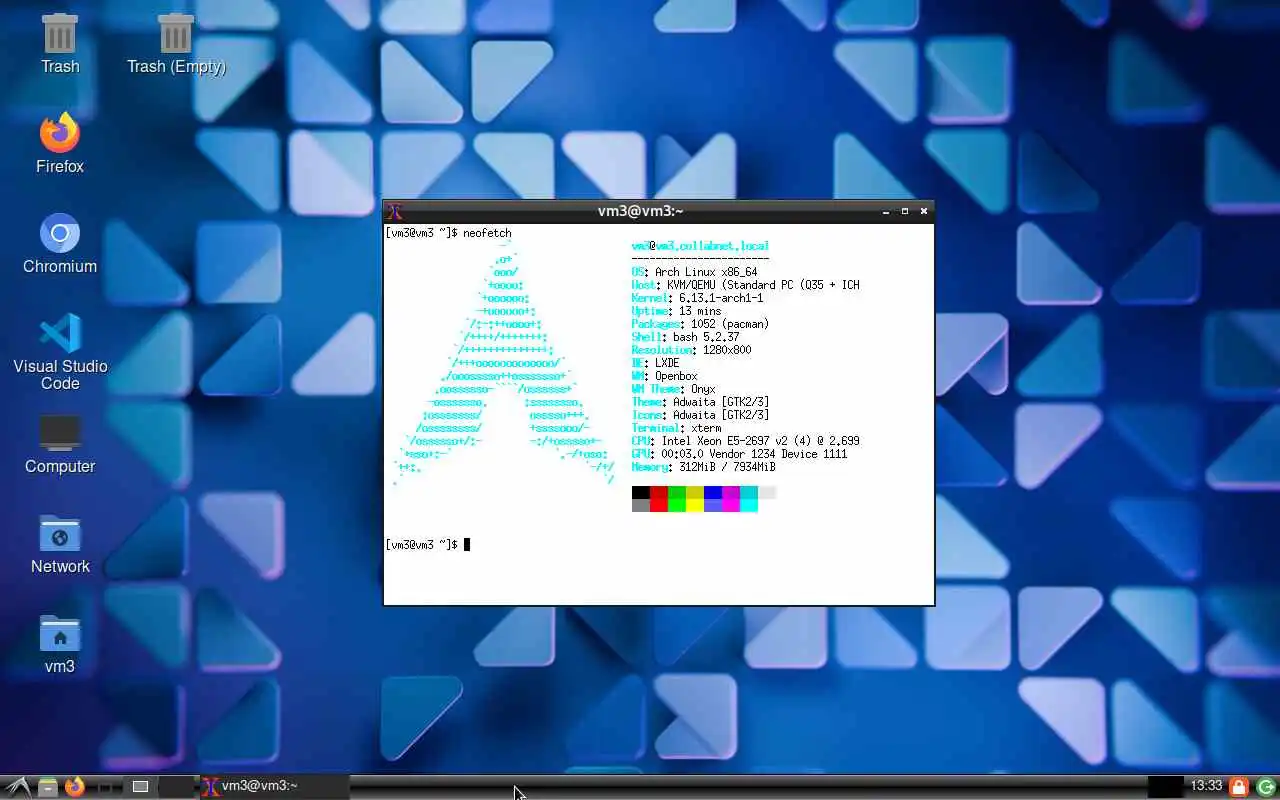Click the Icons: Adwaita [GTK2/3] line
Viewport: 1280px width, 800px height.
click(x=700, y=415)
